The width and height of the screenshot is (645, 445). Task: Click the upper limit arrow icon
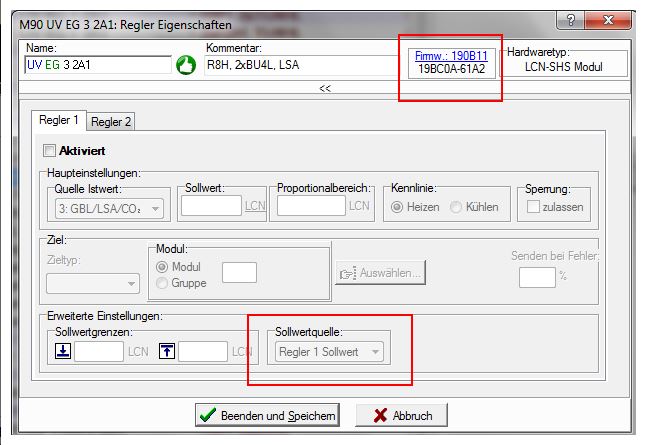(165, 351)
